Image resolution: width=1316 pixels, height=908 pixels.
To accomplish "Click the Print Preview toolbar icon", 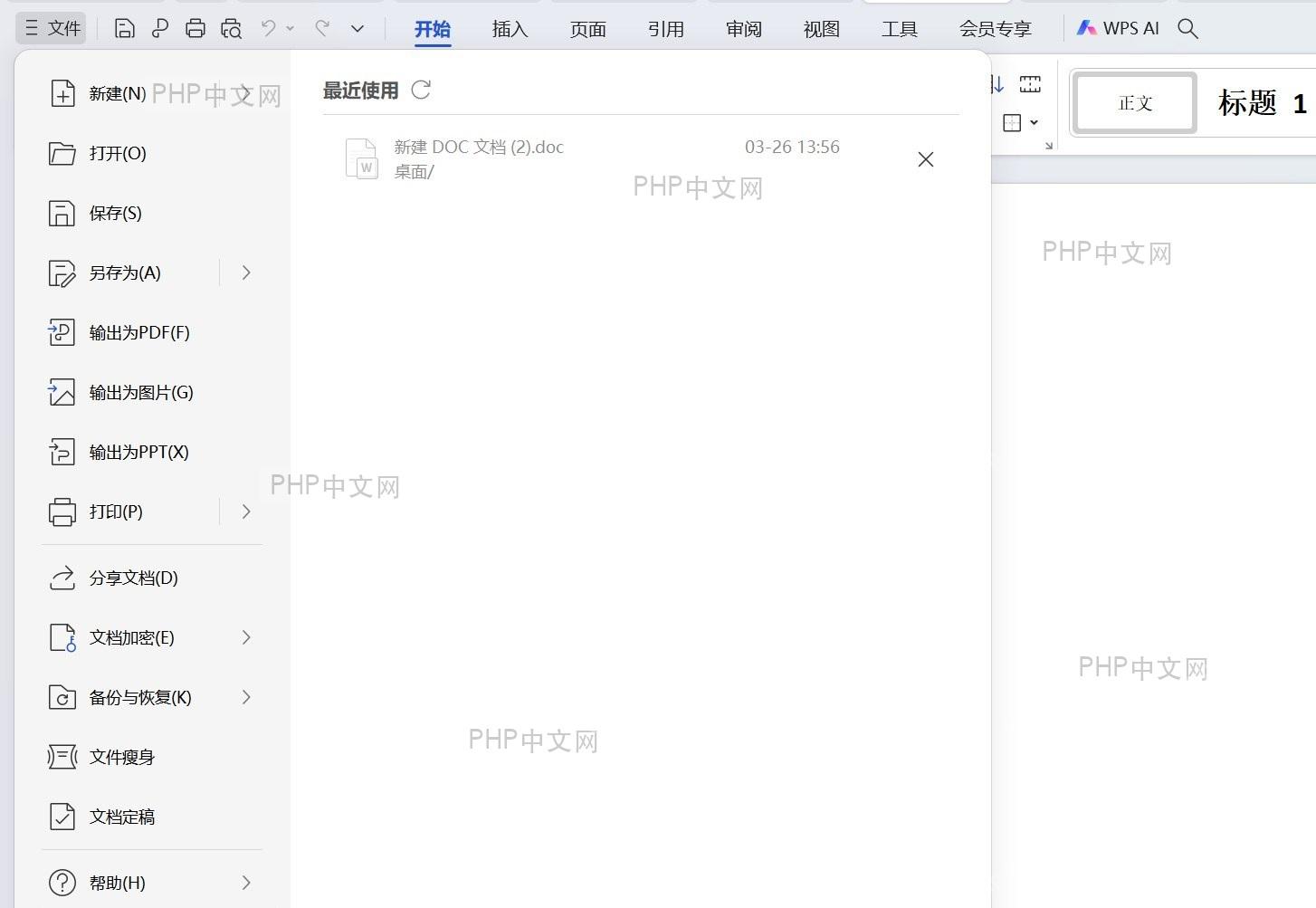I will click(232, 29).
